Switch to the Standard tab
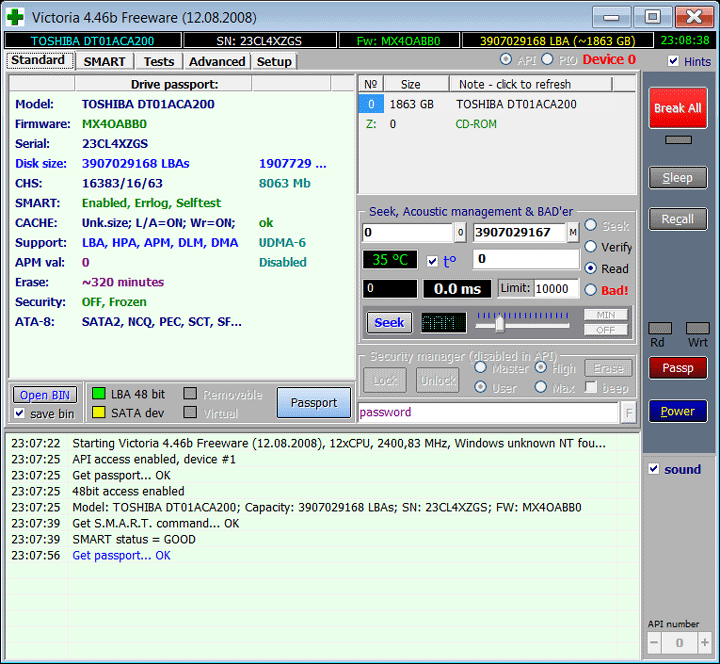This screenshot has width=720, height=664. [x=40, y=61]
